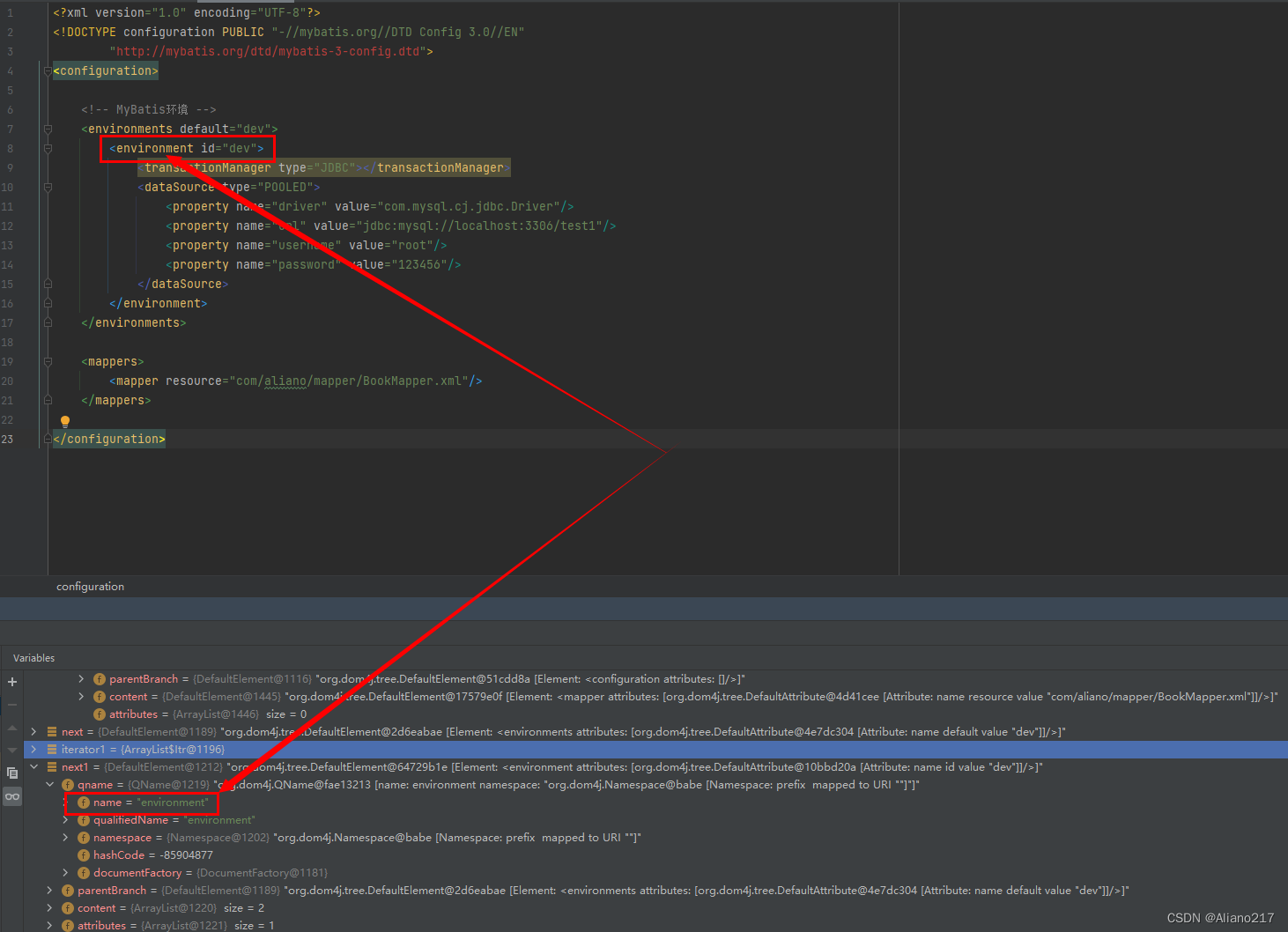The height and width of the screenshot is (932, 1288).
Task: Click the variable icon beside iterator1
Action: [x=52, y=750]
